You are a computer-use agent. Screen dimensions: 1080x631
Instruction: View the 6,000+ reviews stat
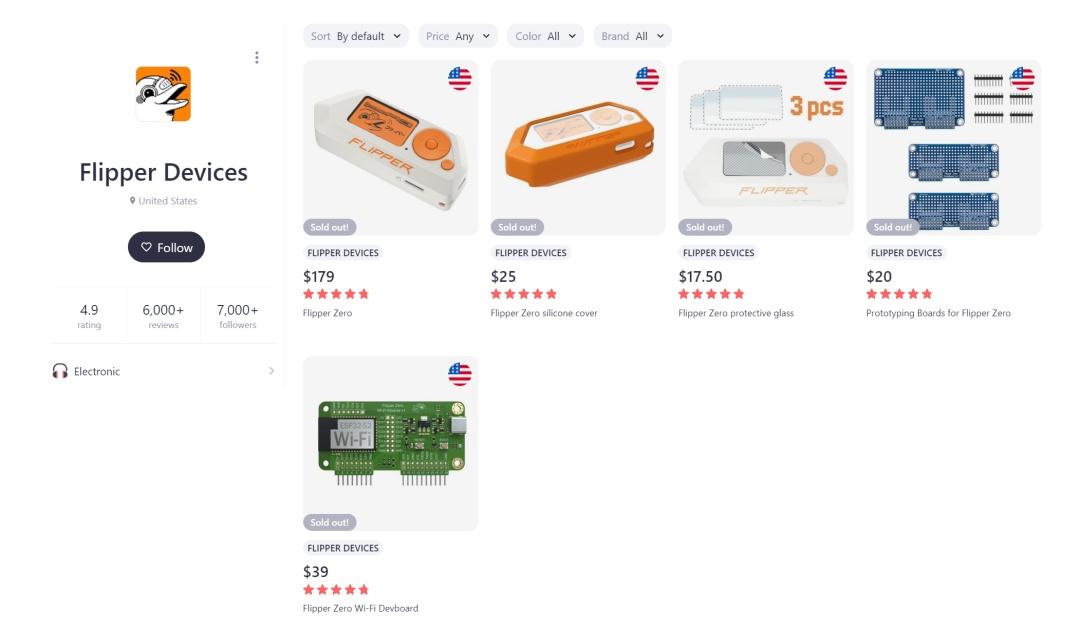[x=163, y=316]
